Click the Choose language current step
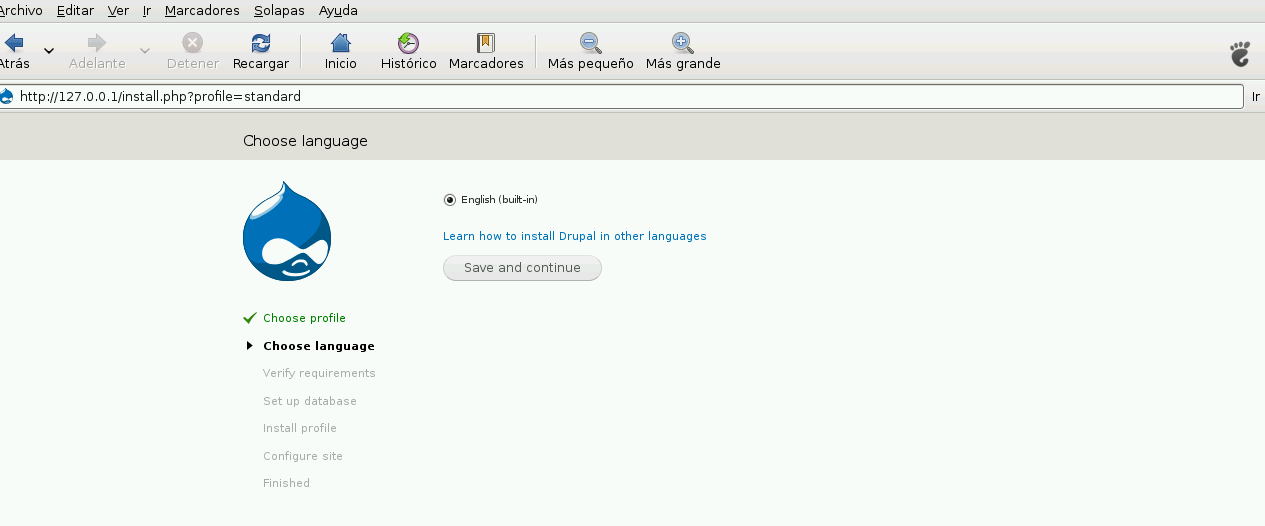The image size is (1265, 526). (x=319, y=346)
